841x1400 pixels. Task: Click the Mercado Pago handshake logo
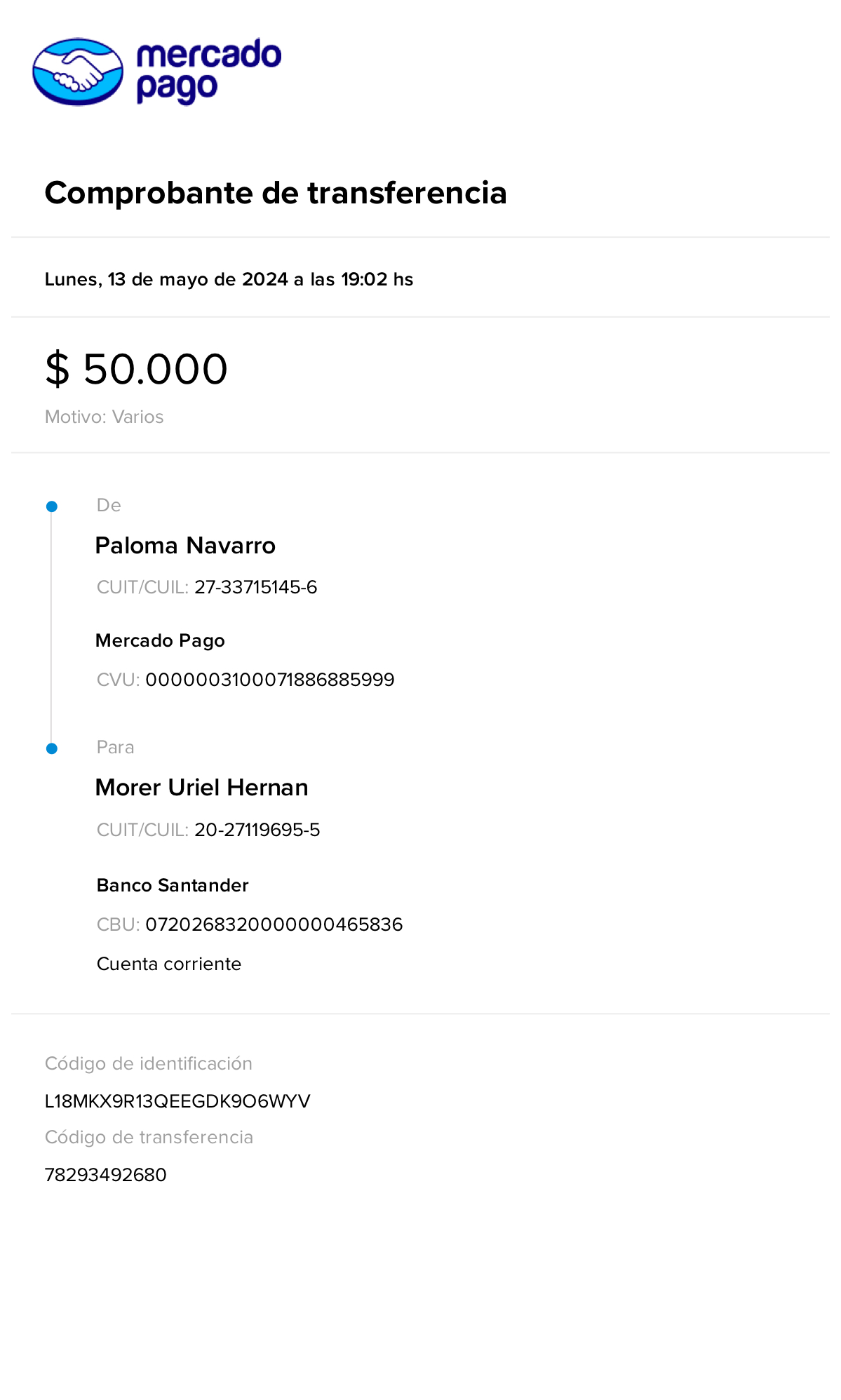pyautogui.click(x=78, y=72)
